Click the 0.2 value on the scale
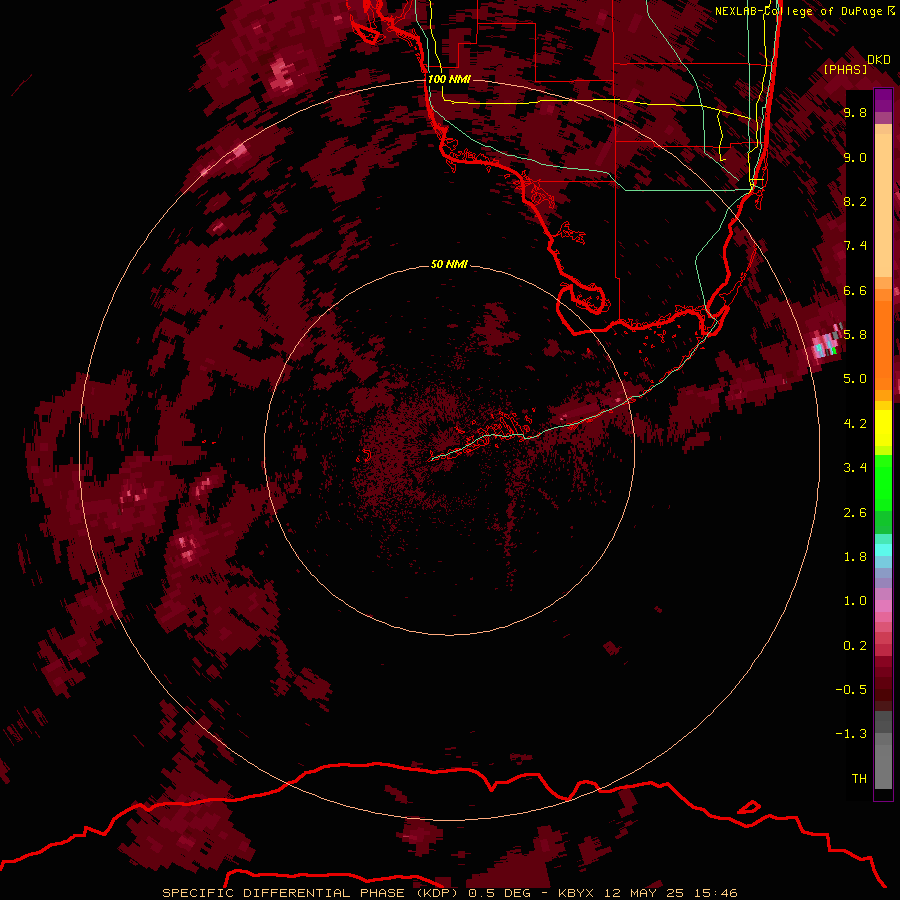Screen dimensions: 900x900 [x=855, y=646]
